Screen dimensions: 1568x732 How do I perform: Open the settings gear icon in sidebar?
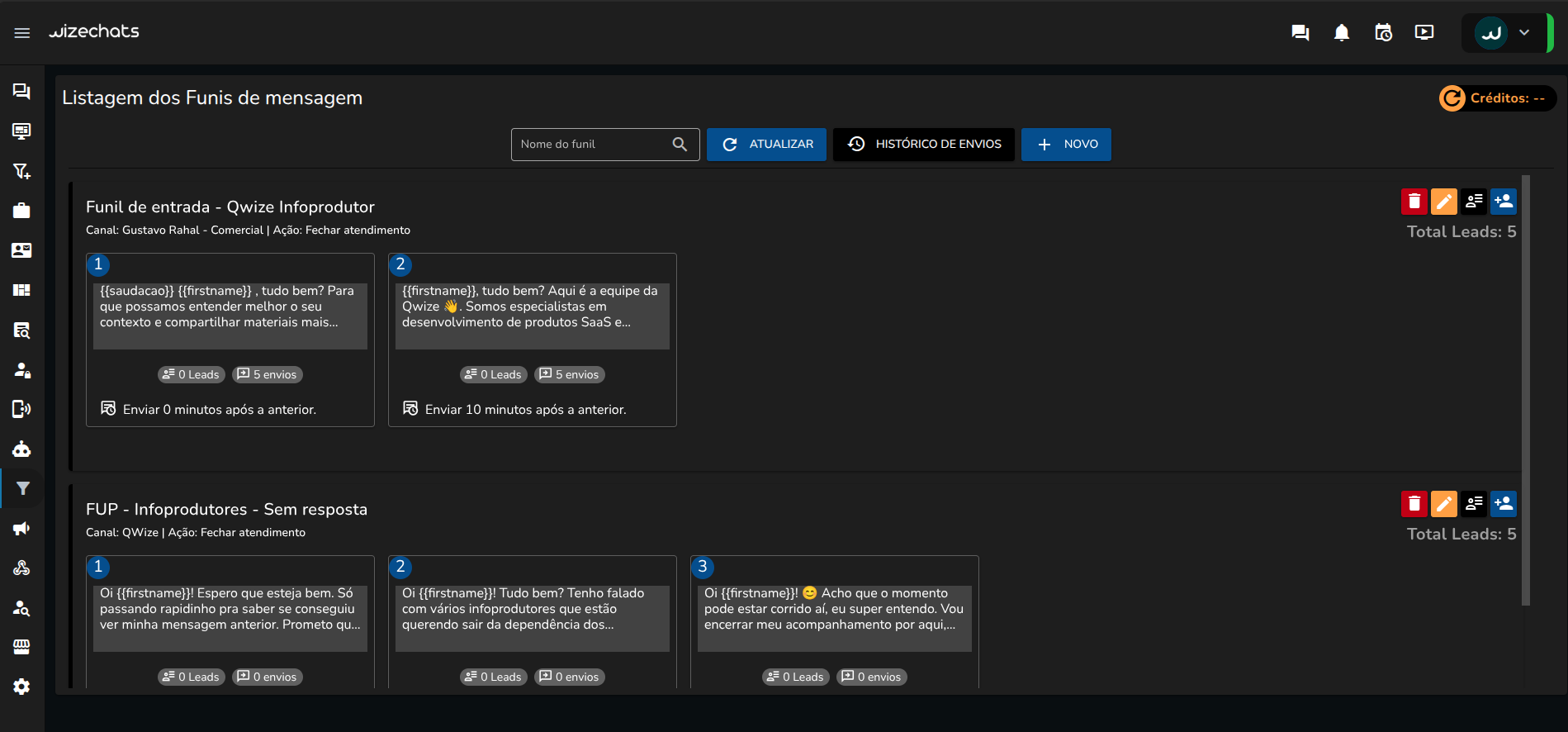pos(22,687)
